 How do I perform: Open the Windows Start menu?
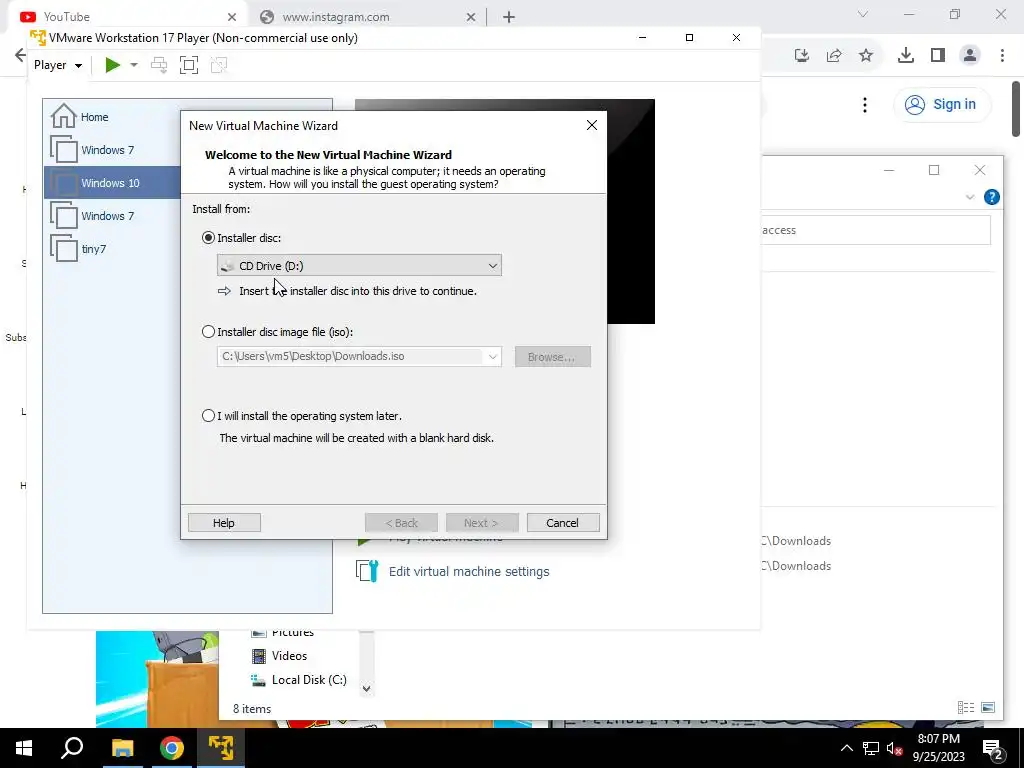pos(24,748)
